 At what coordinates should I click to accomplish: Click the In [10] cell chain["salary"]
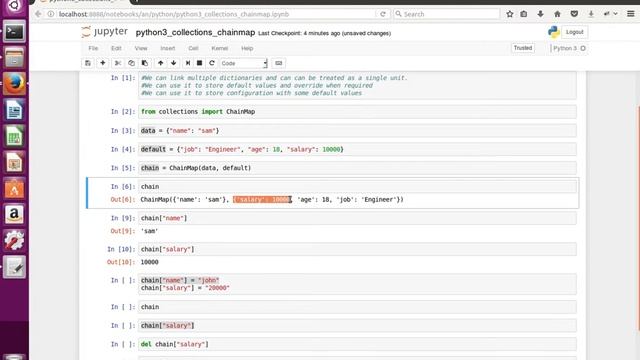[357, 249]
